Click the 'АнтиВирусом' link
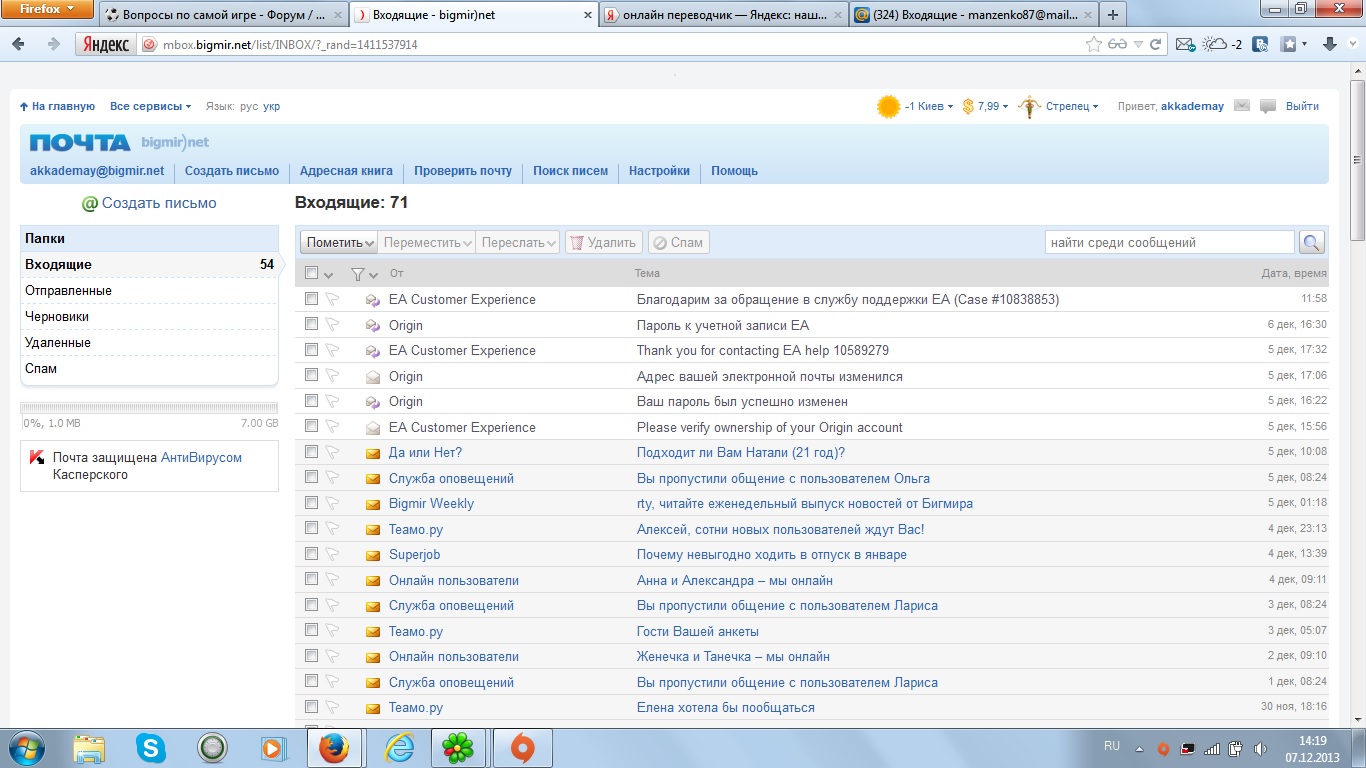Image resolution: width=1366 pixels, height=768 pixels. [201, 458]
